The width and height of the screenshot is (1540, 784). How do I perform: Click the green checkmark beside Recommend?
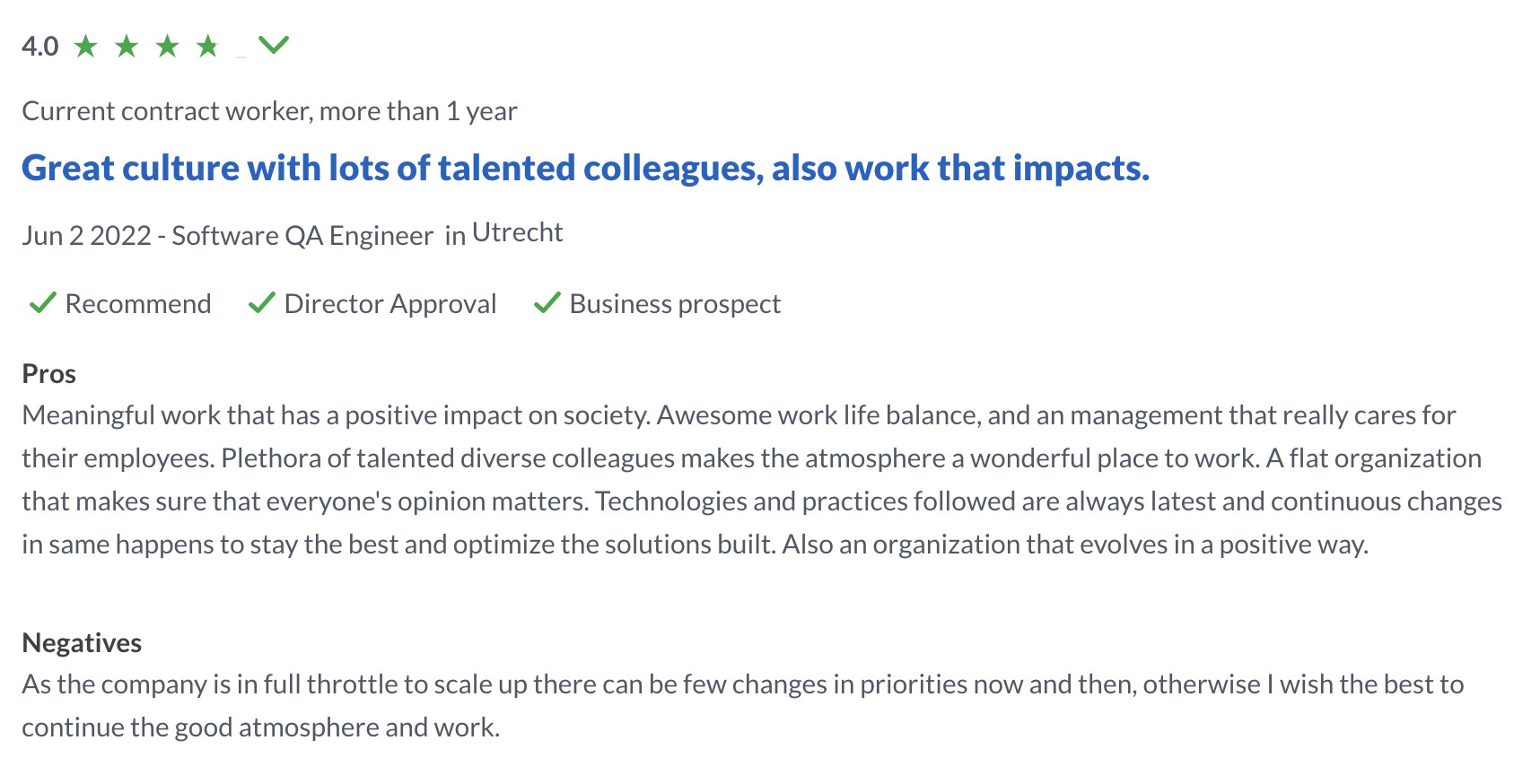click(x=43, y=303)
